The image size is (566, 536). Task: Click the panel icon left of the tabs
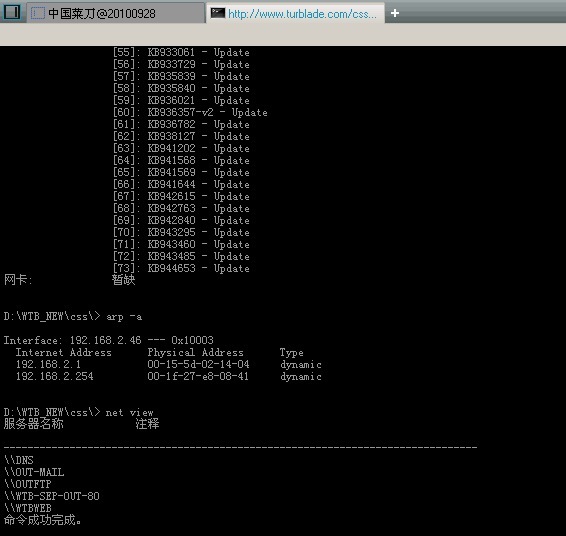12,12
